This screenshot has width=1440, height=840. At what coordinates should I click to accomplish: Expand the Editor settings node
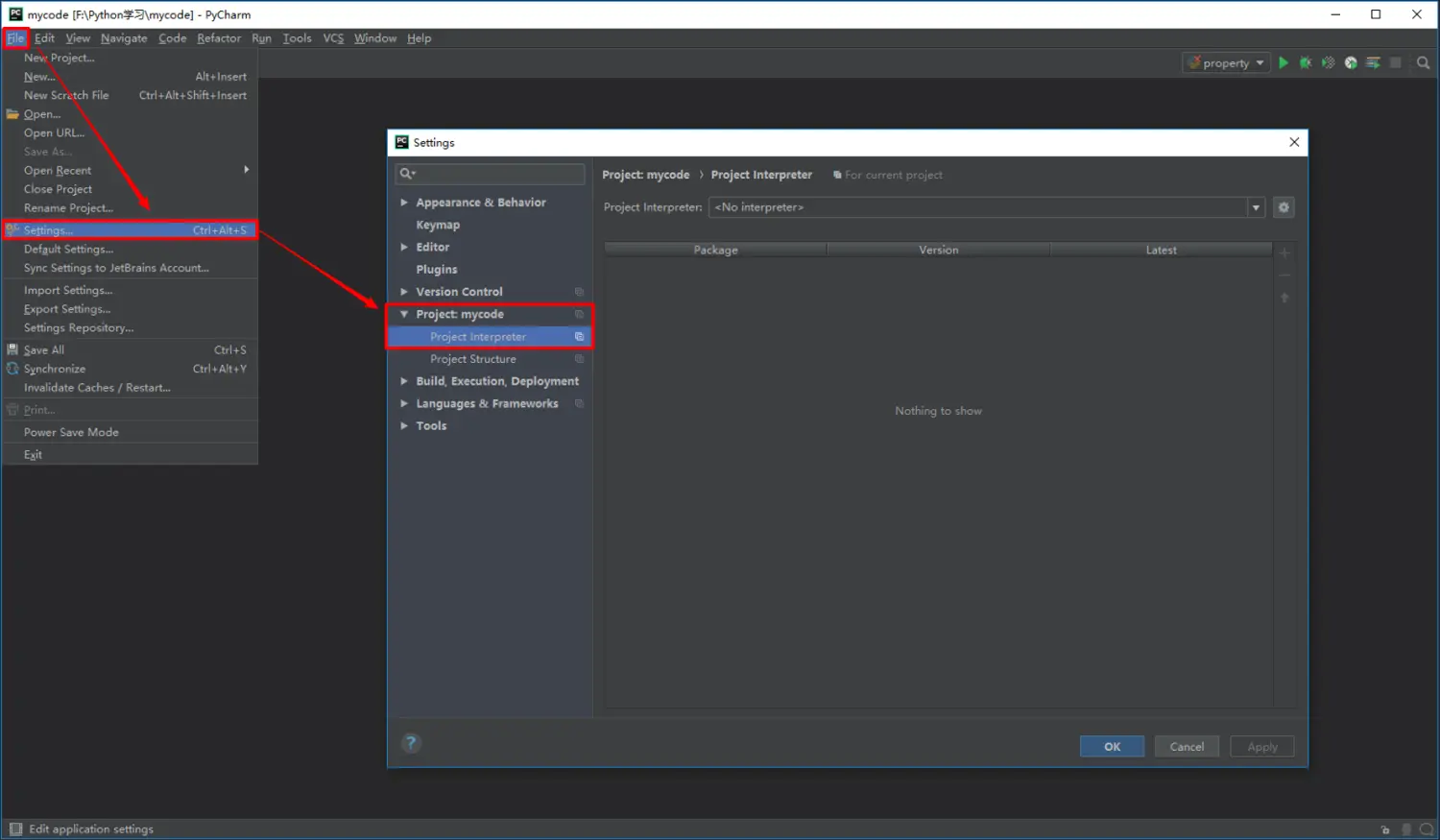404,247
